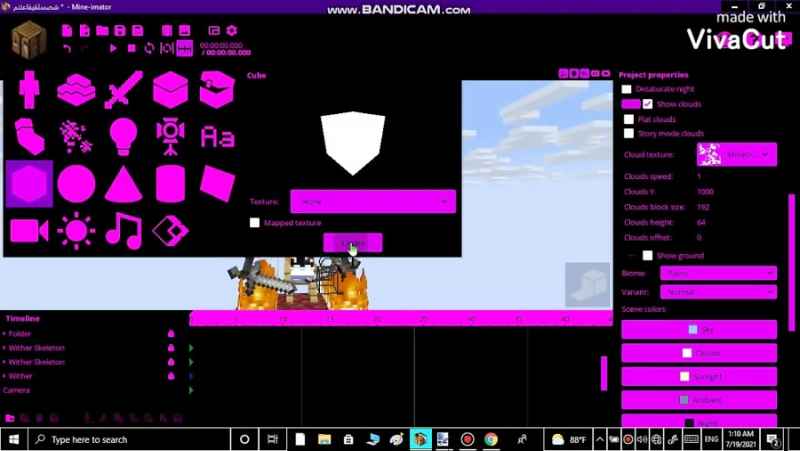
Task: Open the Ambient scene color button
Action: coord(699,400)
